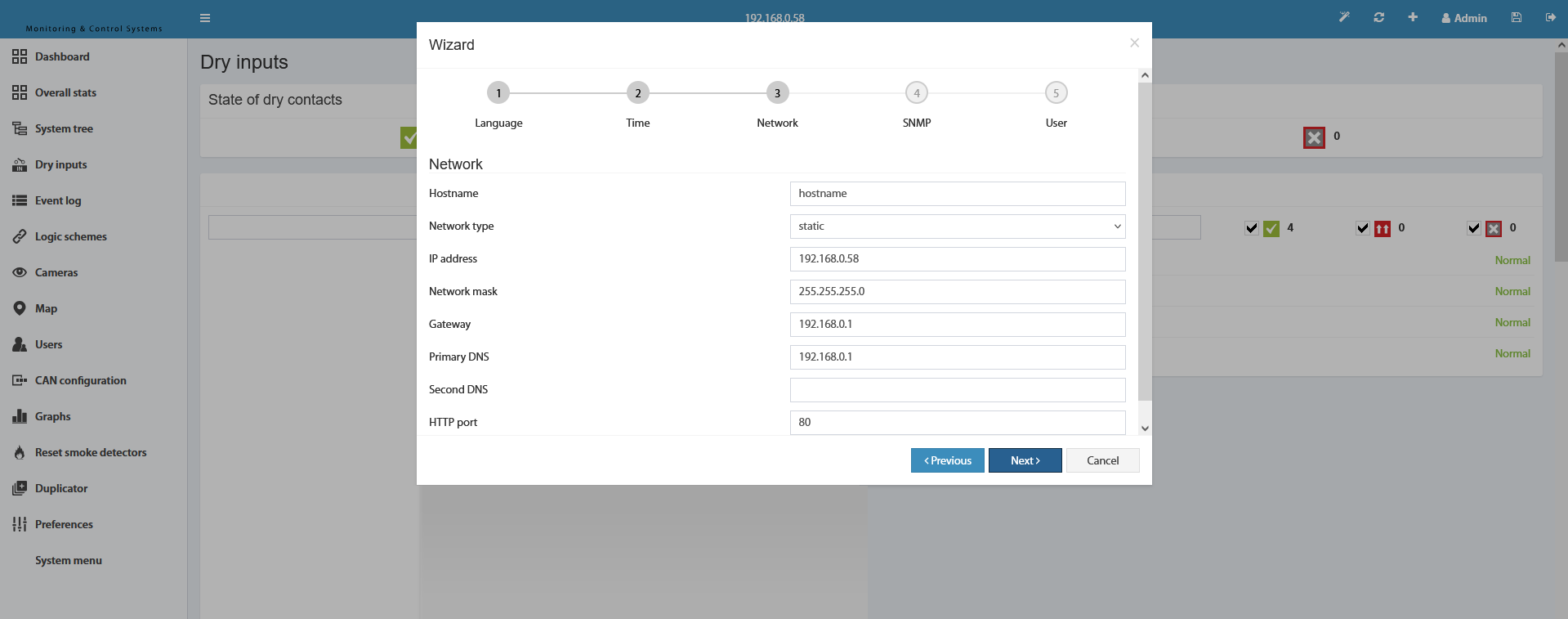Open the Event log list icon
Screen dimensions: 1568x619
point(20,200)
